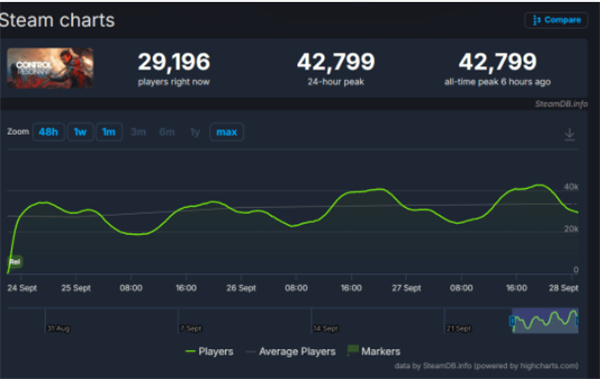Screen dimensions: 600x379
Task: Click the 20k y-axis label
Action: [x=571, y=229]
